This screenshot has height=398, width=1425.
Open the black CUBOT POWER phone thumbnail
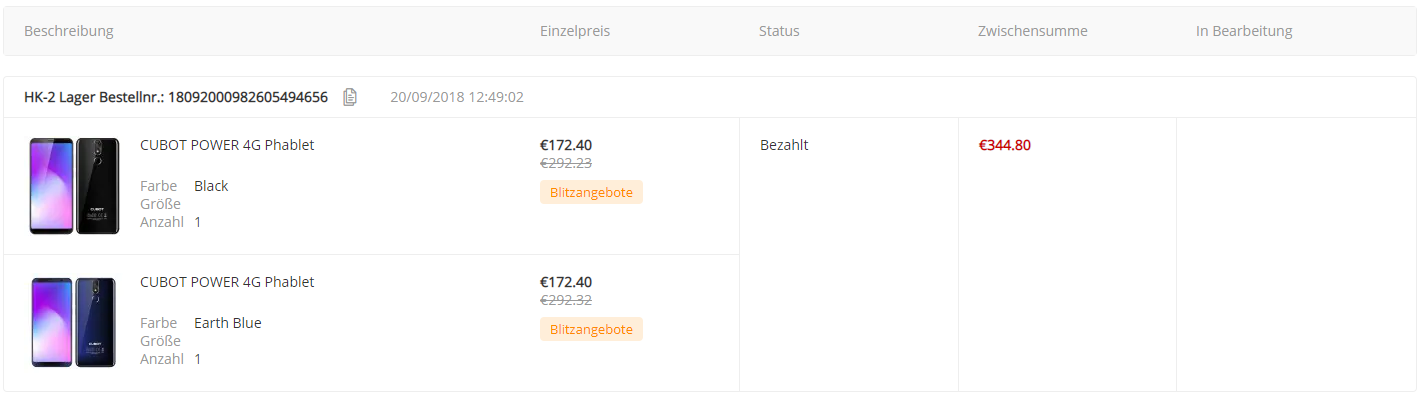(x=74, y=186)
